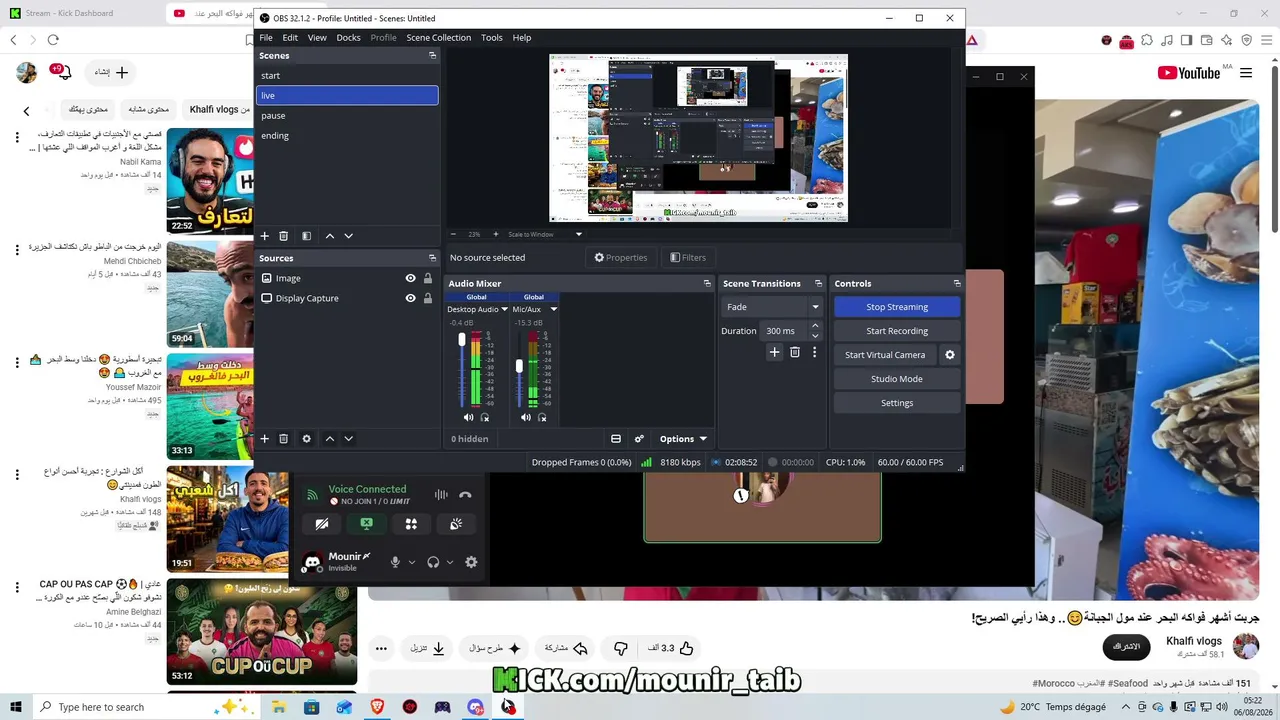Click Start Virtual Camera button
This screenshot has height=720, width=1280.
click(x=885, y=355)
